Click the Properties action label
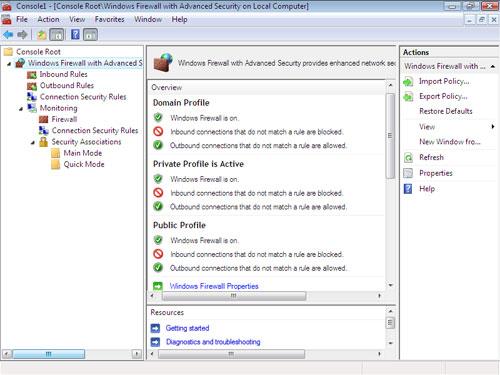Viewport: 500px width, 375px height. (436, 173)
